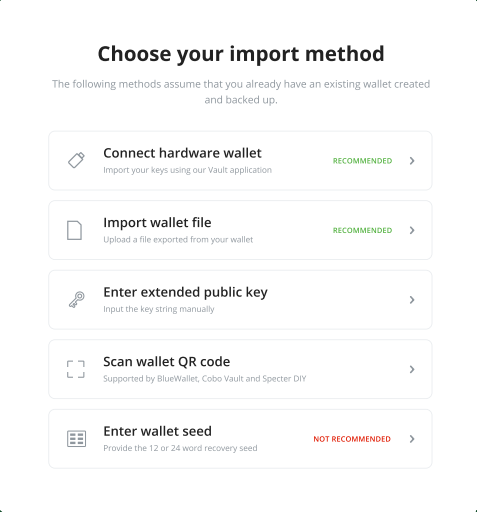
Task: Open chevron arrow for Scan wallet QR code
Action: pyautogui.click(x=412, y=369)
